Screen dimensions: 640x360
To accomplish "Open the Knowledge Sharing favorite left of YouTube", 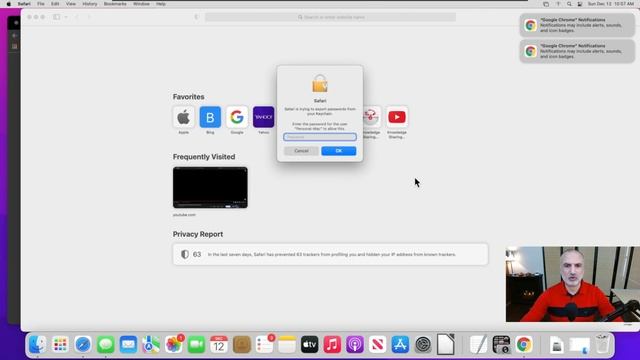I will point(371,117).
